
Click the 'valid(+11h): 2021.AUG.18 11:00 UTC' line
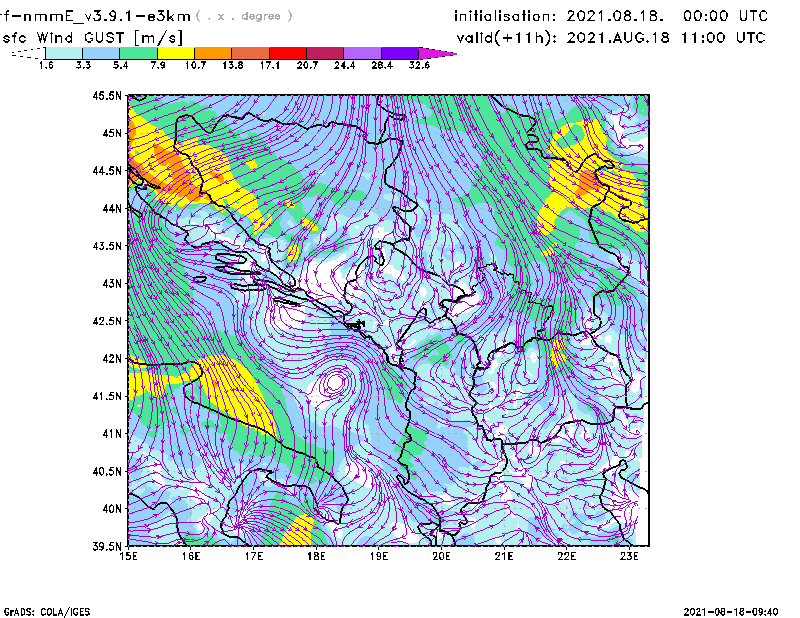pos(611,38)
